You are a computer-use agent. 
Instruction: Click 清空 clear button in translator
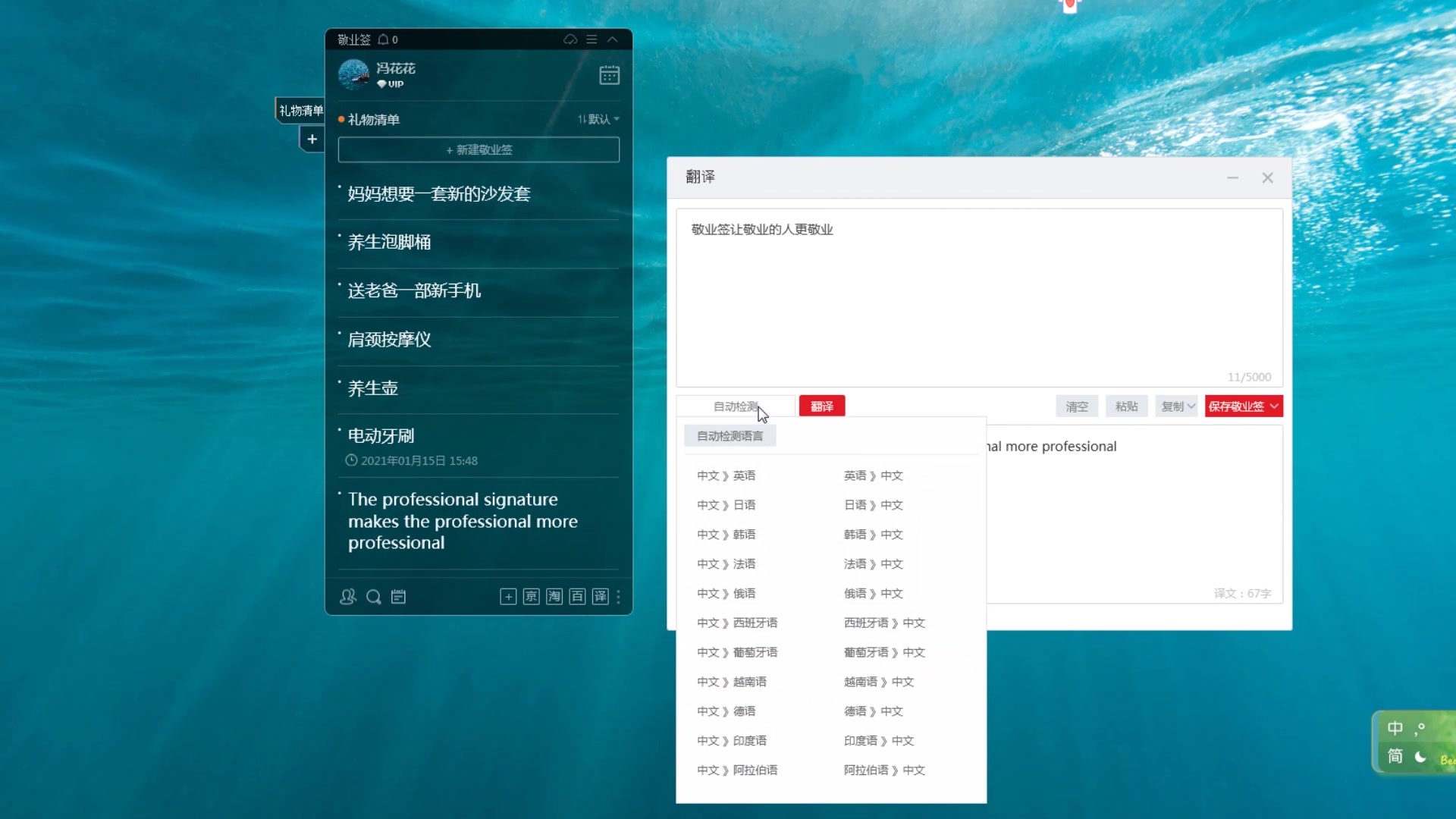(x=1078, y=406)
